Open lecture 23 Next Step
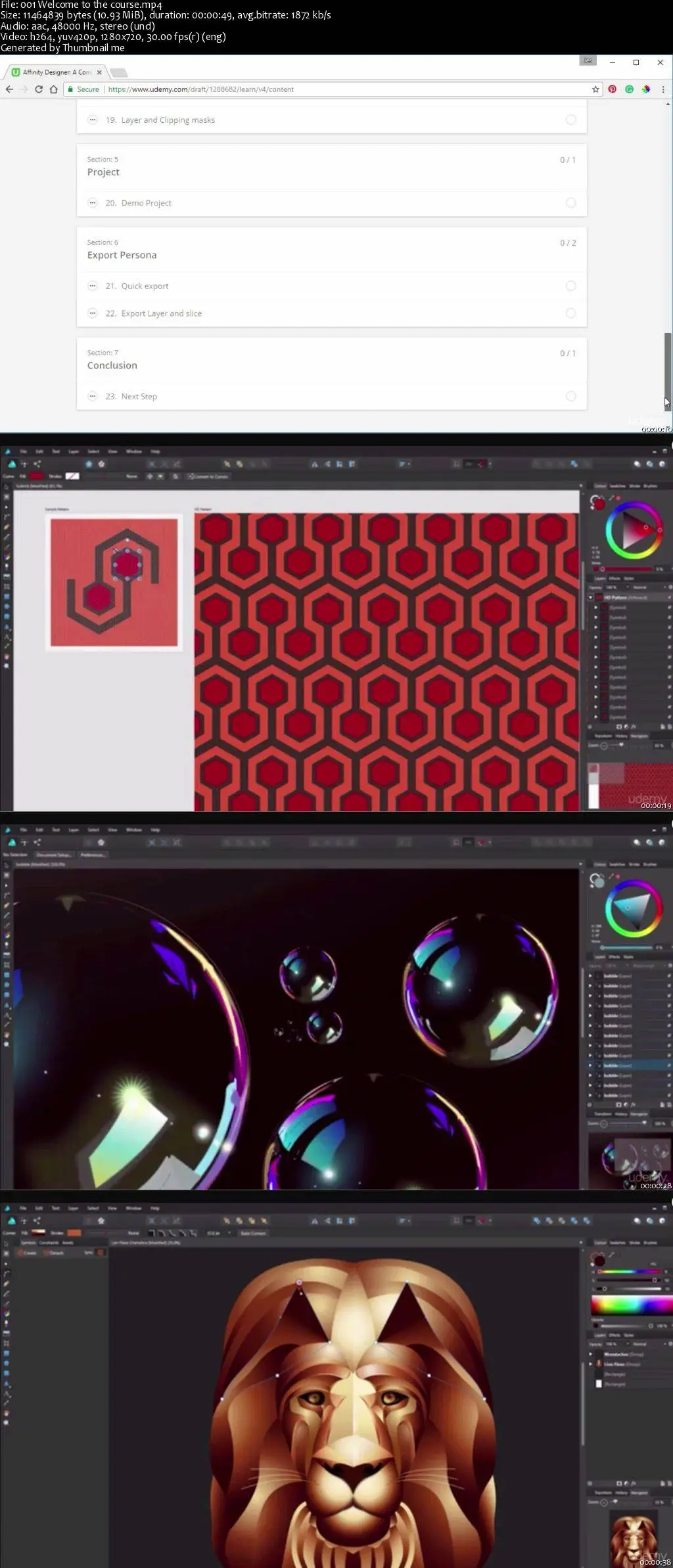The height and width of the screenshot is (1568, 673). pyautogui.click(x=131, y=396)
